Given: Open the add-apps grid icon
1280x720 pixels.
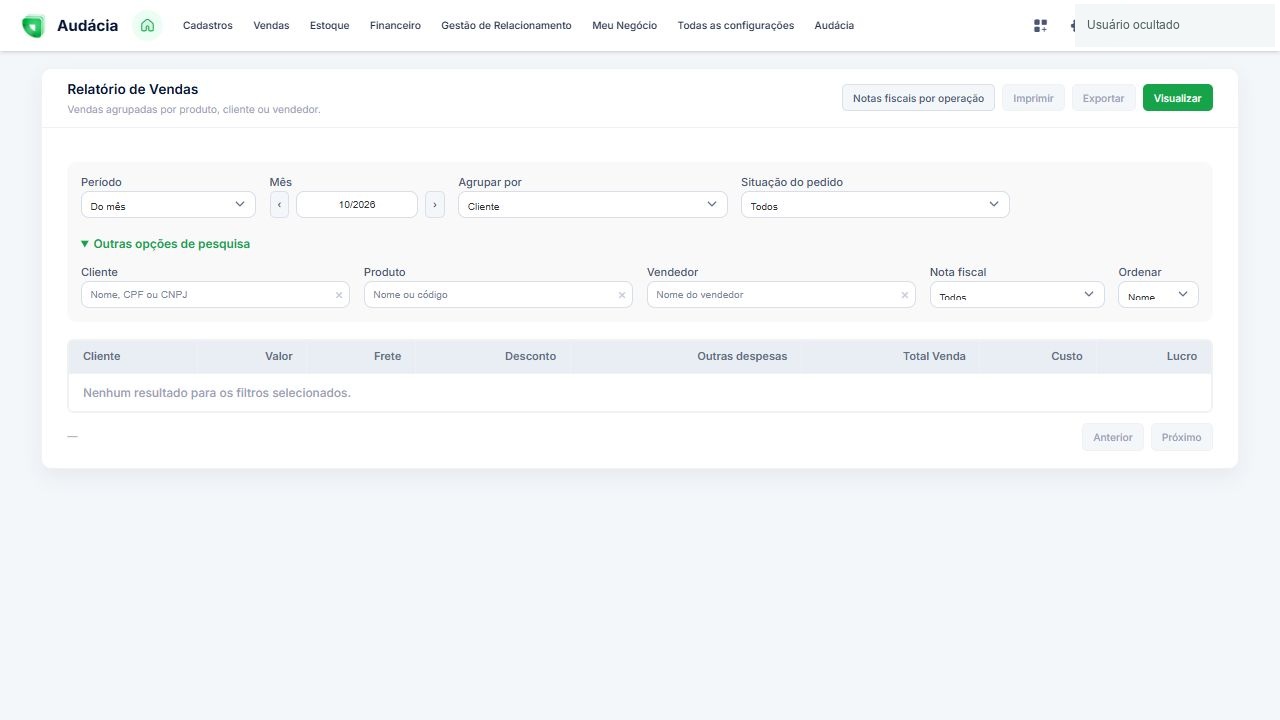Looking at the screenshot, I should click(1040, 26).
